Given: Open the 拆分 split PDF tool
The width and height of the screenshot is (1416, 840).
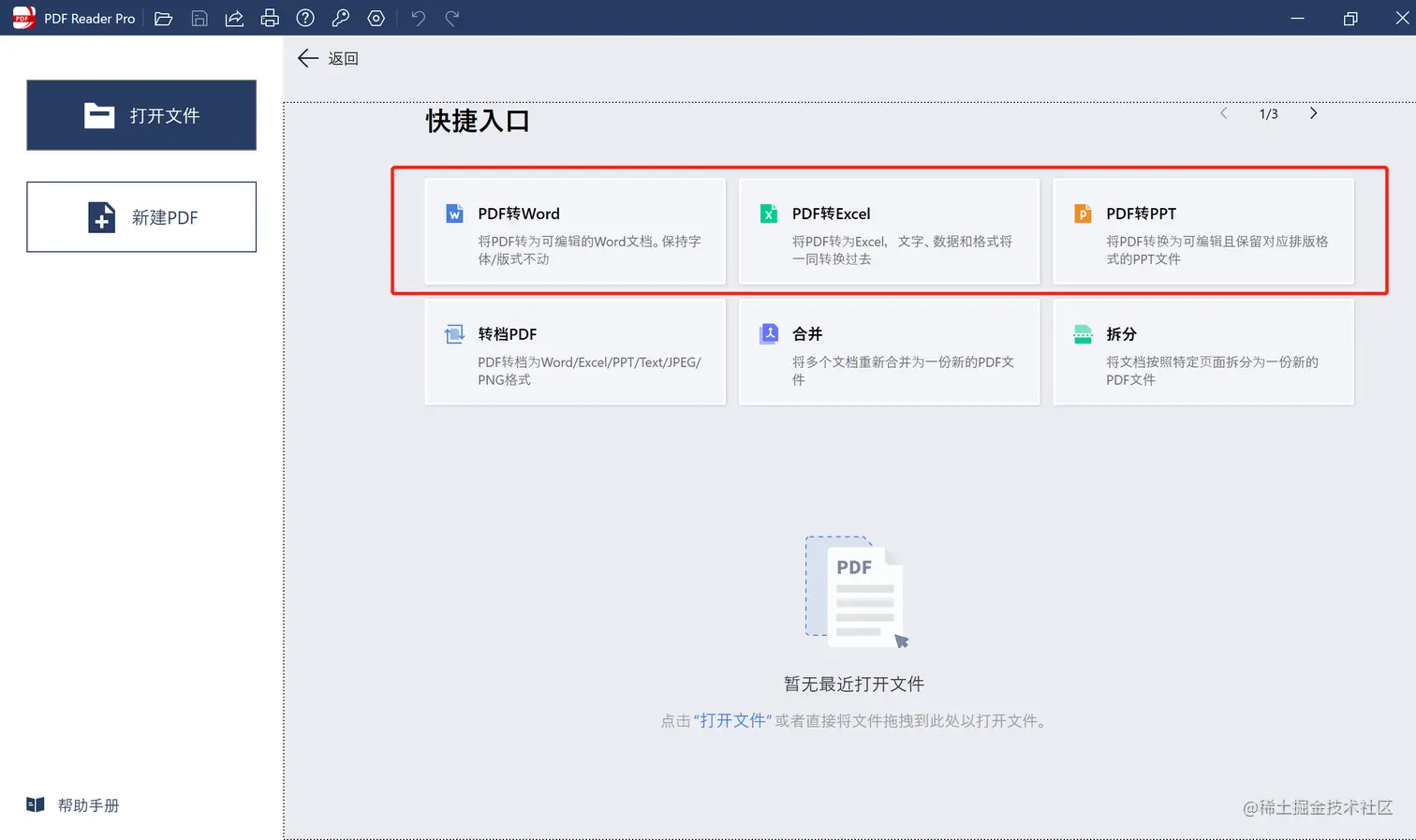Looking at the screenshot, I should pyautogui.click(x=1202, y=353).
